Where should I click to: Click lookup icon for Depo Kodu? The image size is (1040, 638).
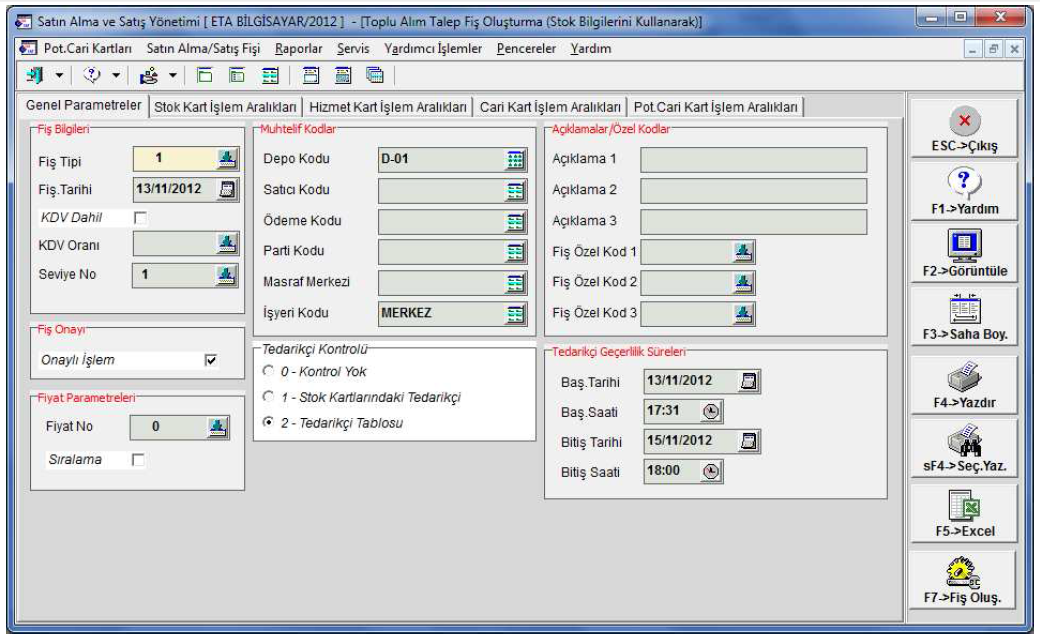coord(515,159)
